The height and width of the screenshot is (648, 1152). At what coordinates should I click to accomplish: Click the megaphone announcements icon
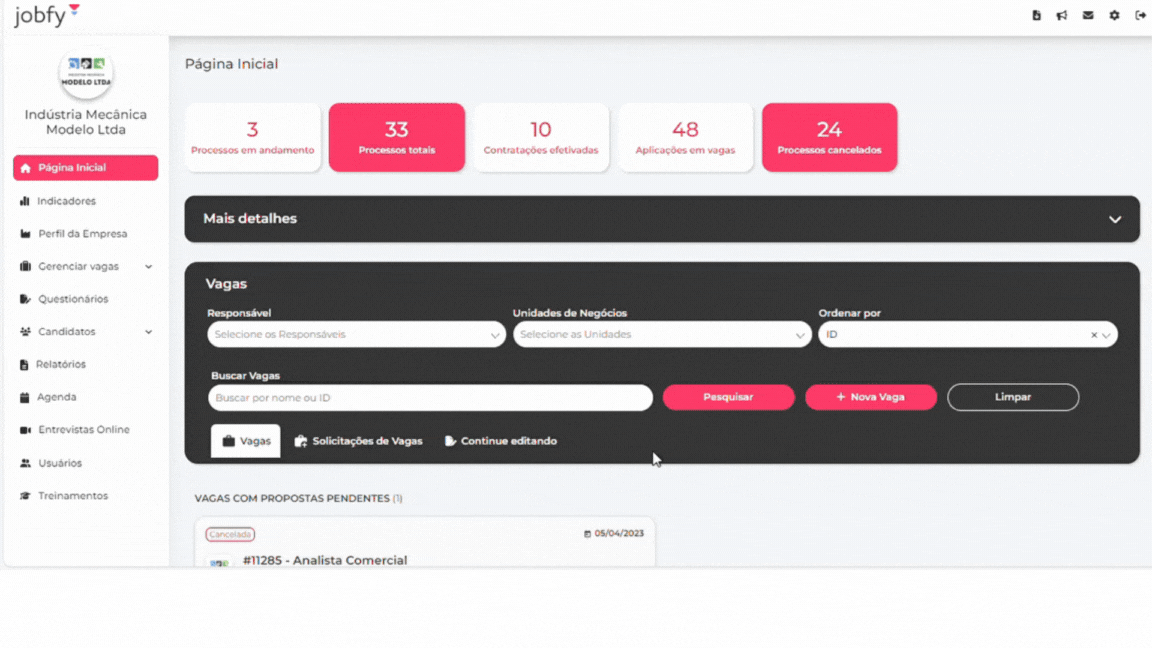tap(1062, 15)
